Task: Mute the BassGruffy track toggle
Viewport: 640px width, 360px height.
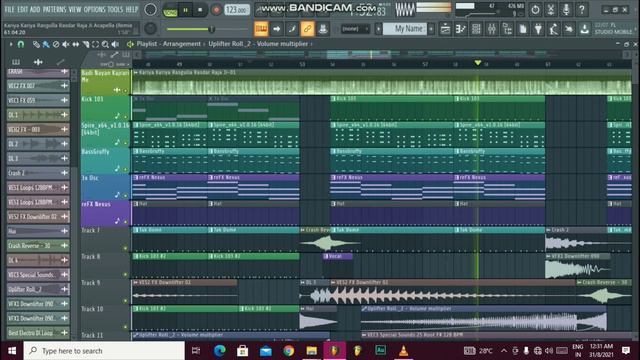Action: click(x=126, y=169)
